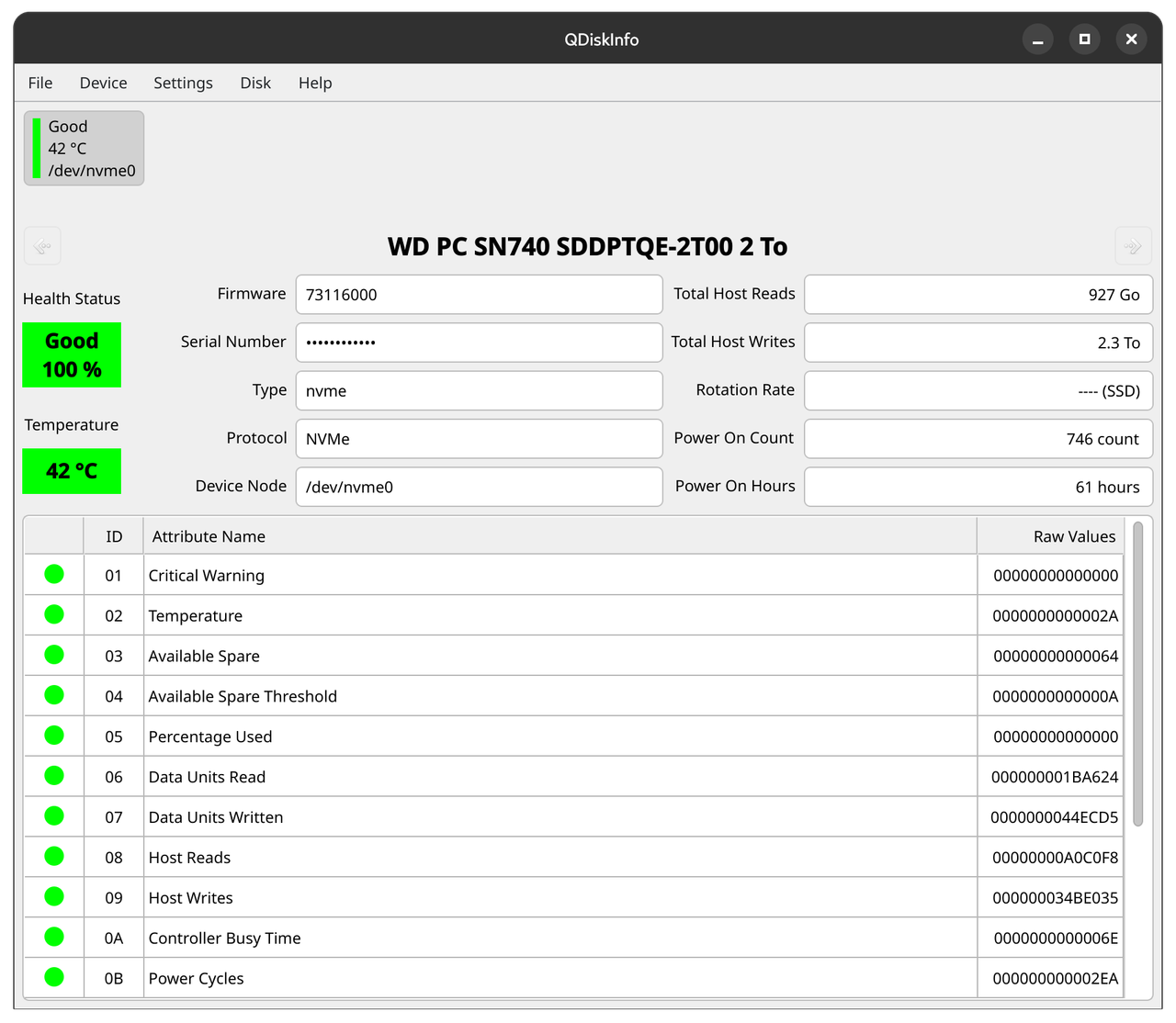Select the Percentage Used attribute name
The width and height of the screenshot is (1176, 1023).
[x=210, y=737]
